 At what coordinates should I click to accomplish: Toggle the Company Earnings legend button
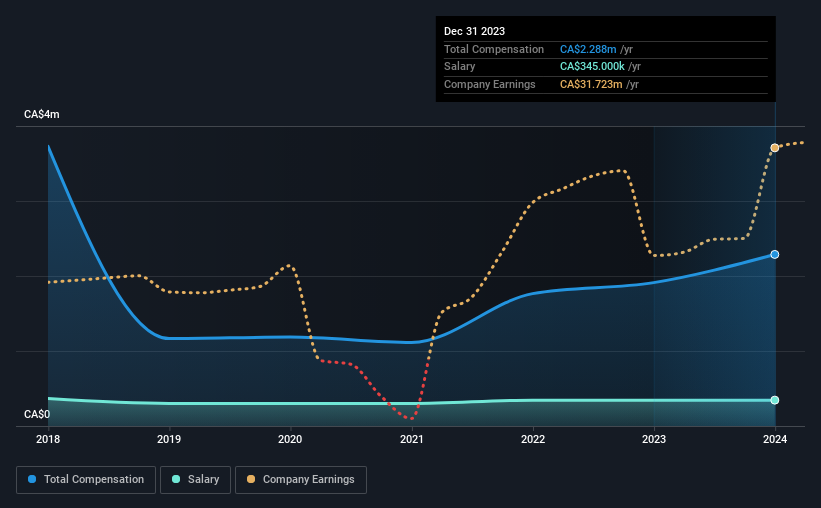[x=301, y=480]
